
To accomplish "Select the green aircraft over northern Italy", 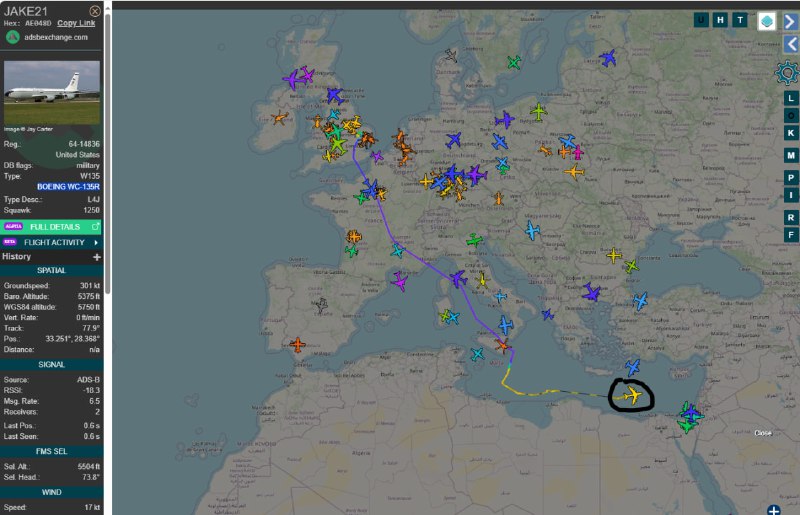I will [474, 239].
